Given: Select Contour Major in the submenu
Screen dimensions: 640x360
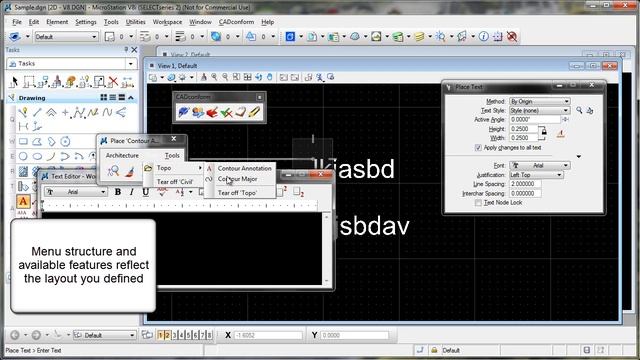Looking at the screenshot, I should click(237, 179).
